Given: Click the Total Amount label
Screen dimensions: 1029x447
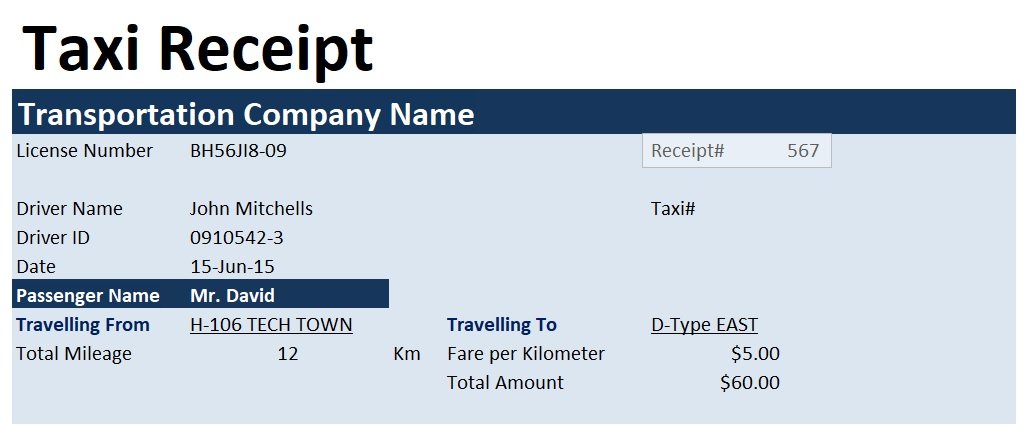Looking at the screenshot, I should (505, 383).
